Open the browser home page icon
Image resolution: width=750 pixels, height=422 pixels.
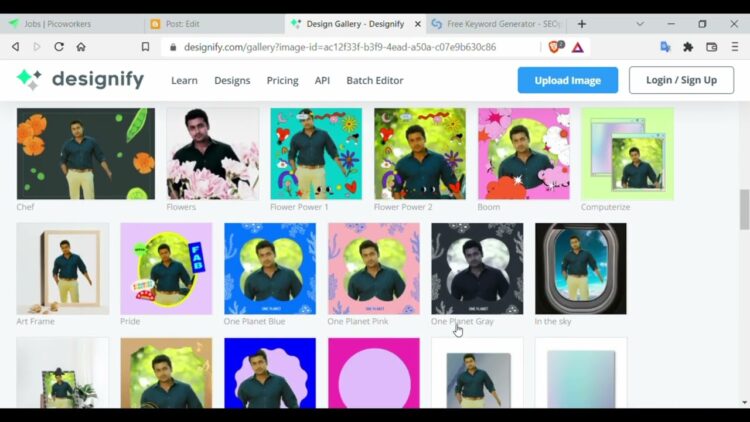coord(81,47)
